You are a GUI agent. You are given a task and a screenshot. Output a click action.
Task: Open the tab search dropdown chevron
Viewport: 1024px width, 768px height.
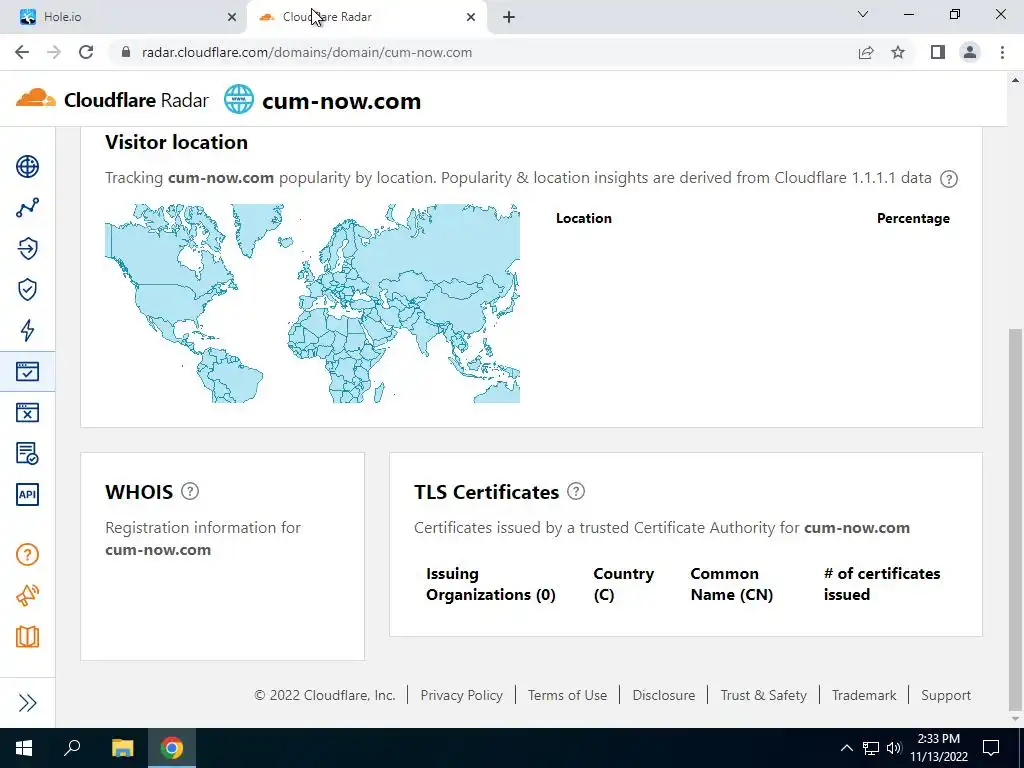pos(863,14)
